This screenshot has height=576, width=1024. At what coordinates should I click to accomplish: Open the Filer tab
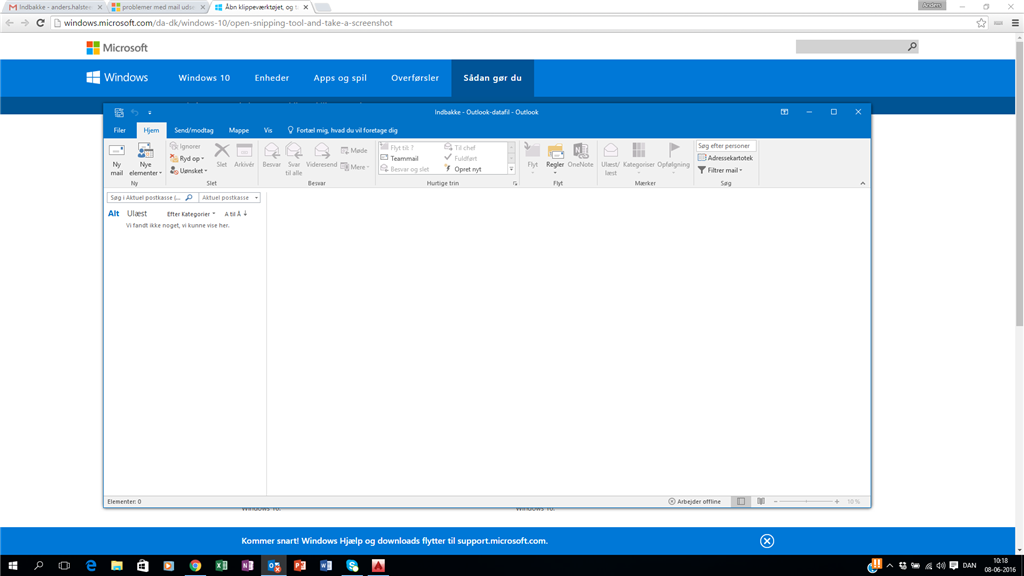click(x=120, y=130)
